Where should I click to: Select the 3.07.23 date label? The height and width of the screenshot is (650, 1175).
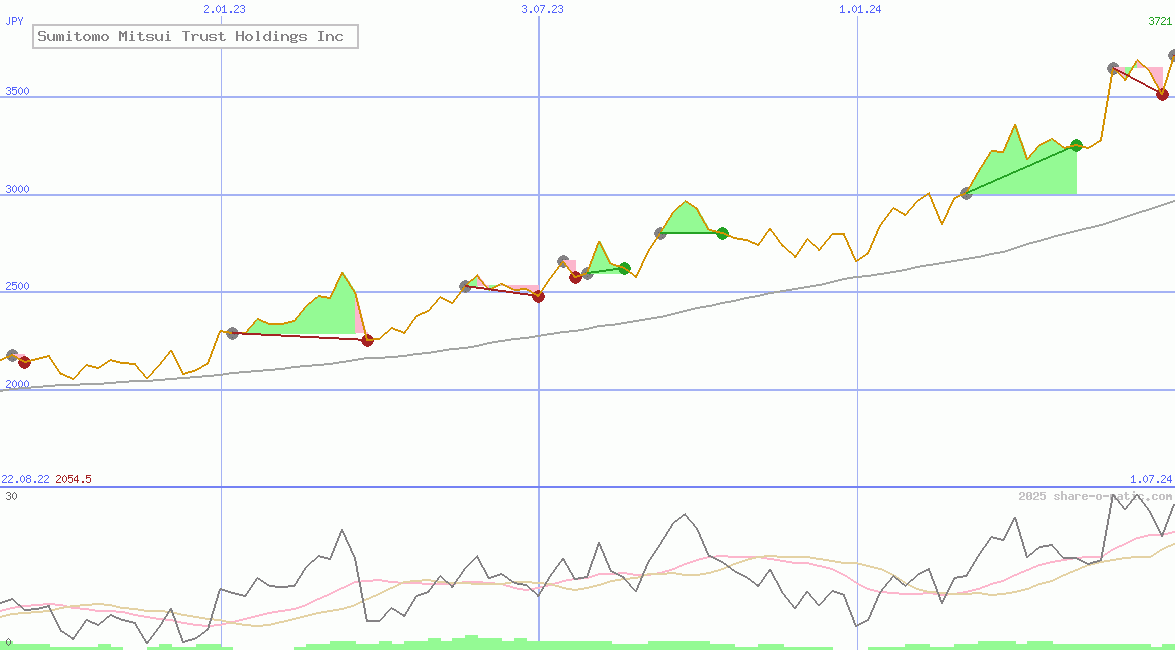pos(543,9)
